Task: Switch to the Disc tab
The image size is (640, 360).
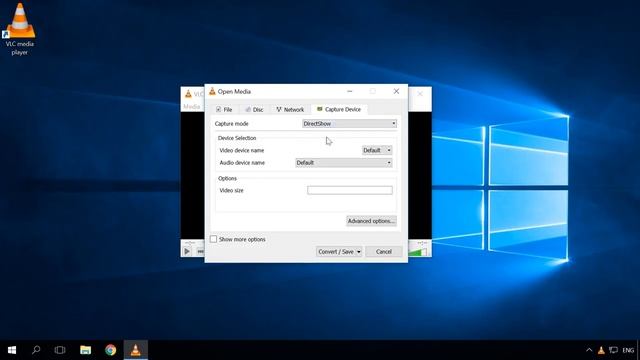Action: 254,109
